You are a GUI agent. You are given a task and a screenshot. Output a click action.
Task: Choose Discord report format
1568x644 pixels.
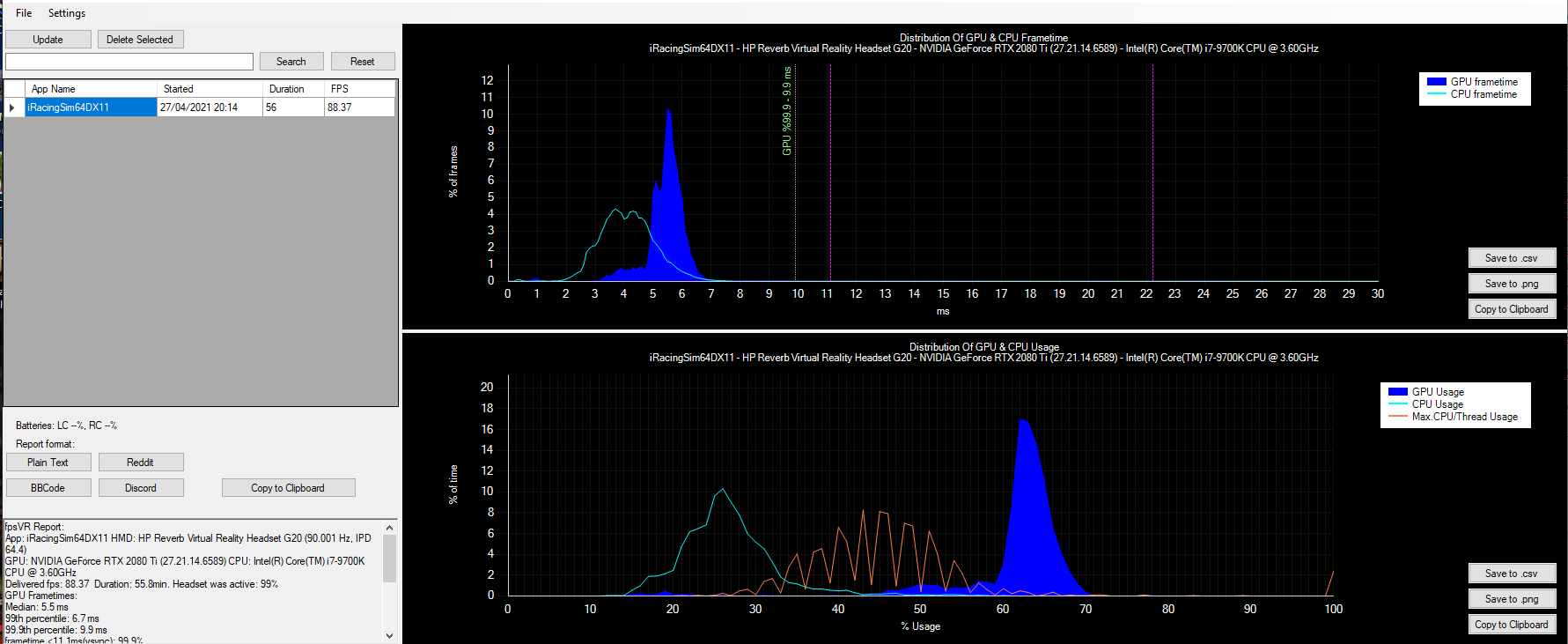click(x=141, y=488)
